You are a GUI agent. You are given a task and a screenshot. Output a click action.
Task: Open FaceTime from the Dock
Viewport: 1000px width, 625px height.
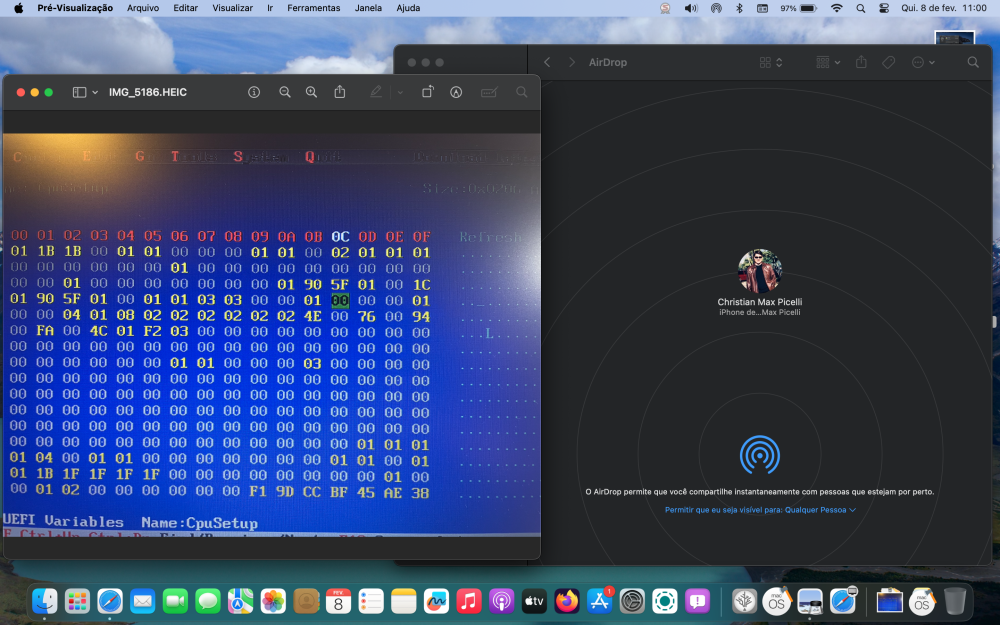[175, 601]
